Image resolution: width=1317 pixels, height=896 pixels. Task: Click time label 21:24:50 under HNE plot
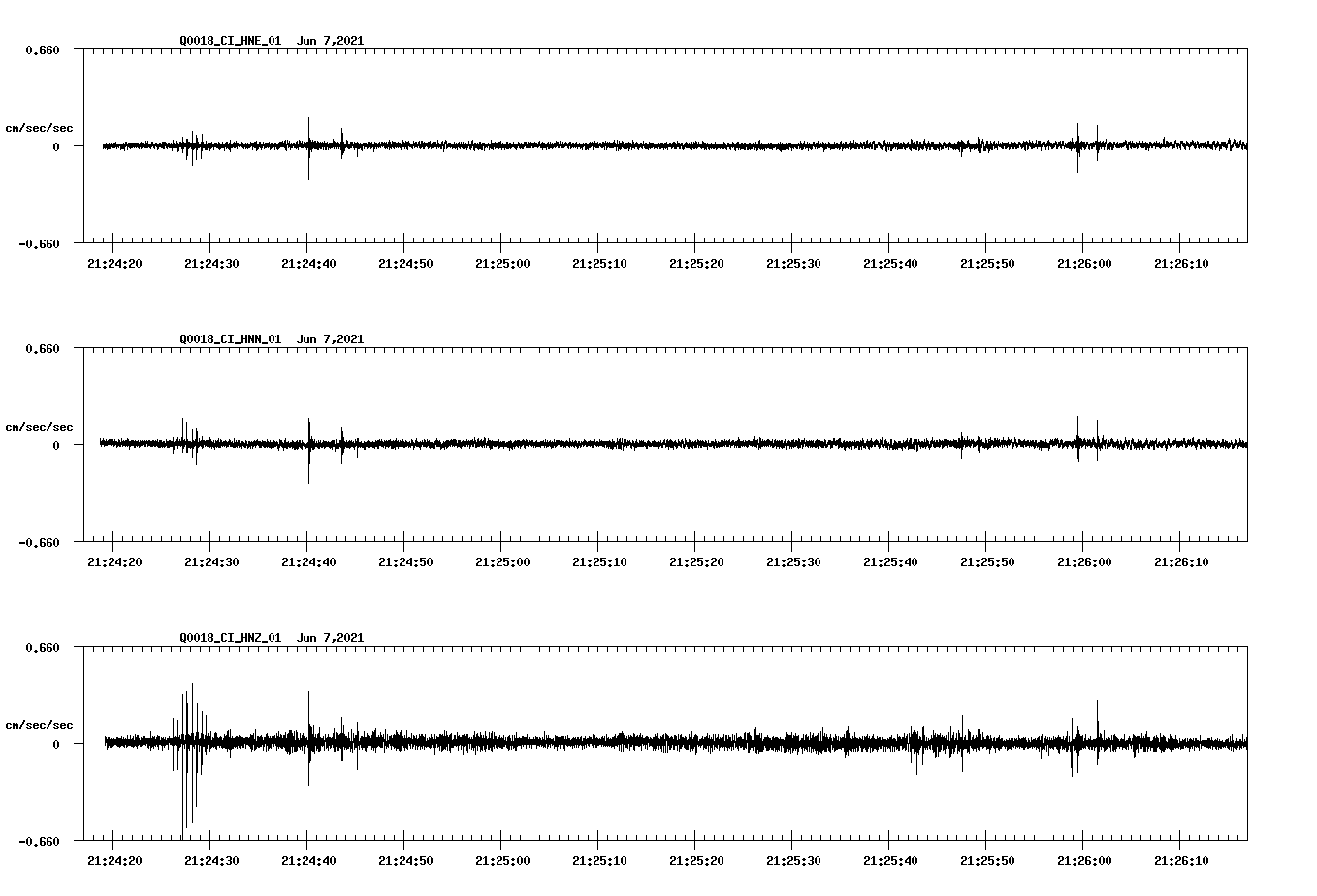tap(405, 263)
